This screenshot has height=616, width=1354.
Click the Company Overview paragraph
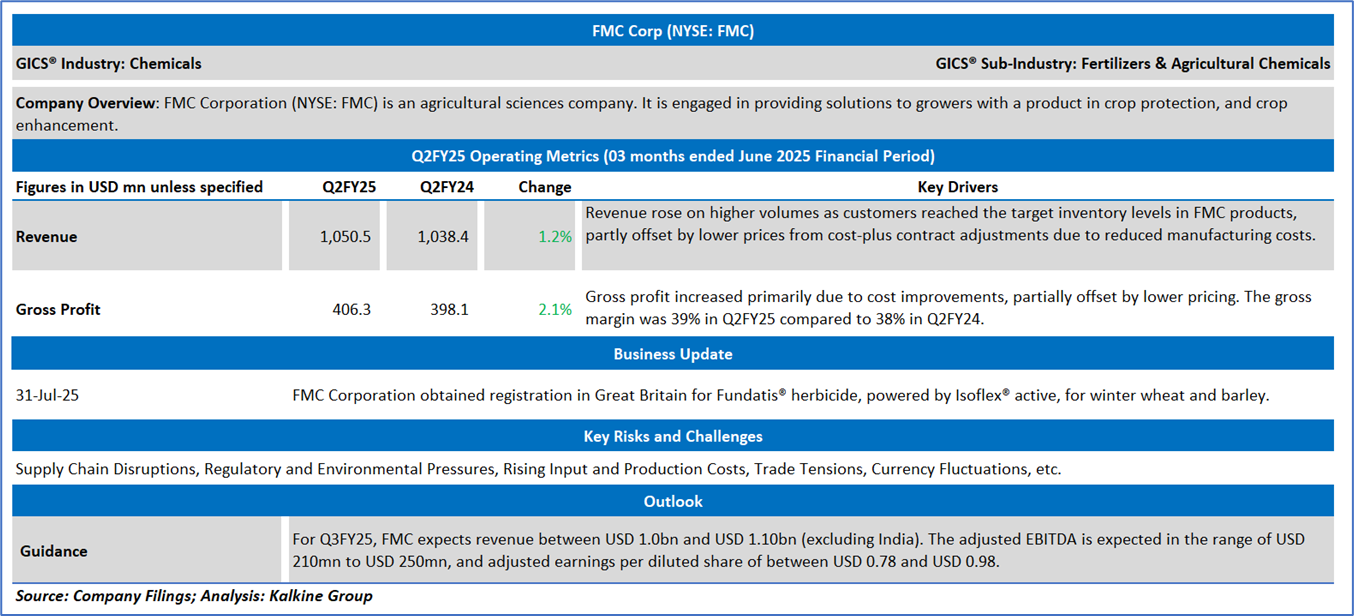click(652, 113)
